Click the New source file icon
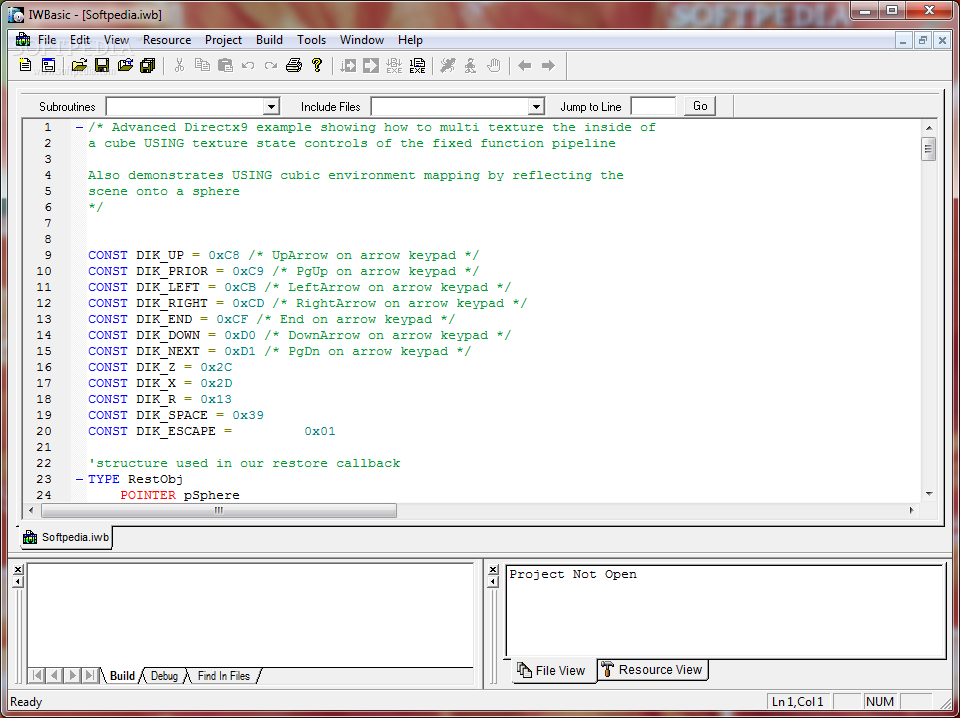Viewport: 960px width, 718px height. [25, 65]
